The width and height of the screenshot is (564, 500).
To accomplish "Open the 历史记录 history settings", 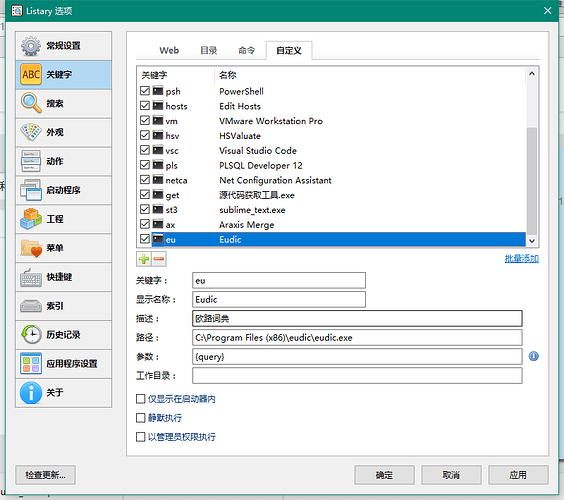I will tap(63, 335).
